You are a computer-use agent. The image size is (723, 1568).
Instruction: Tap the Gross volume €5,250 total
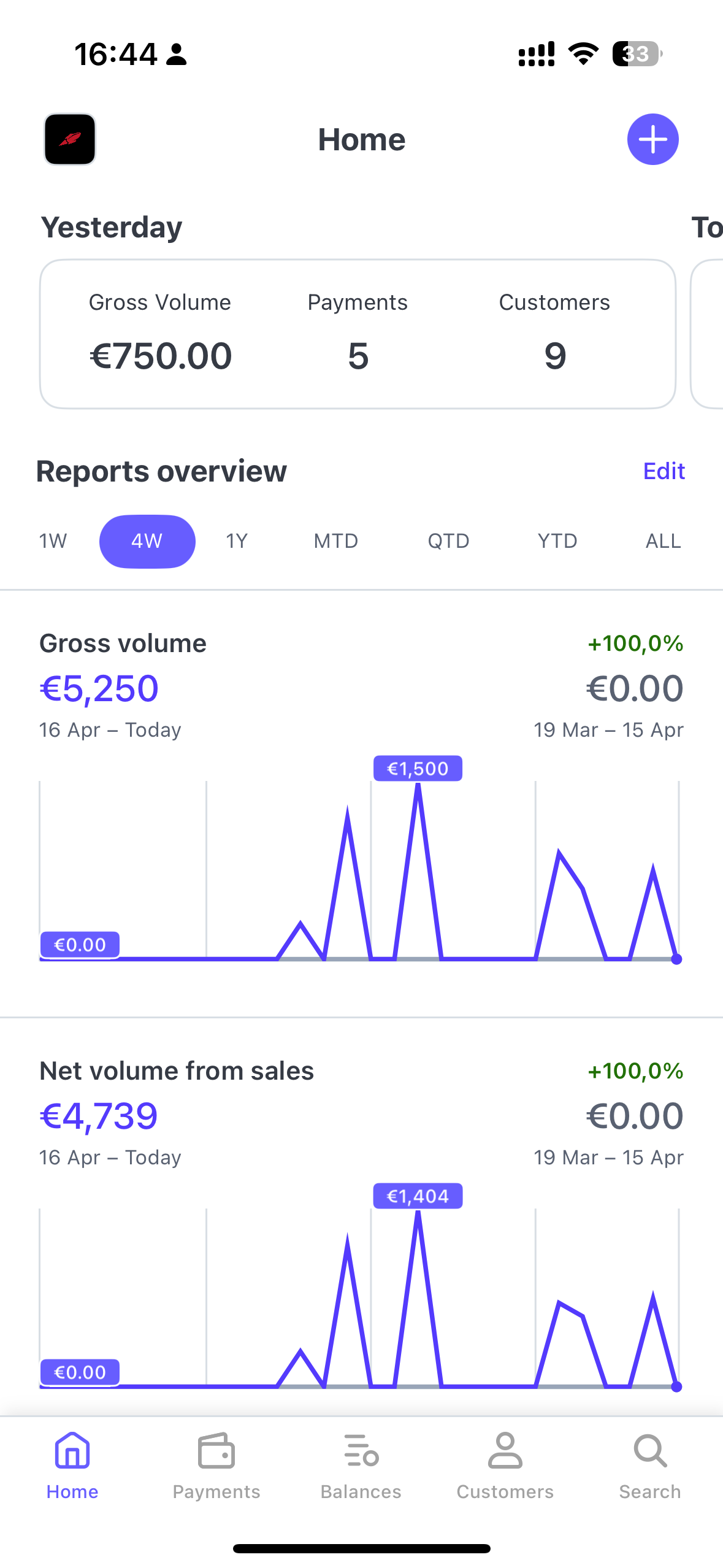(99, 688)
